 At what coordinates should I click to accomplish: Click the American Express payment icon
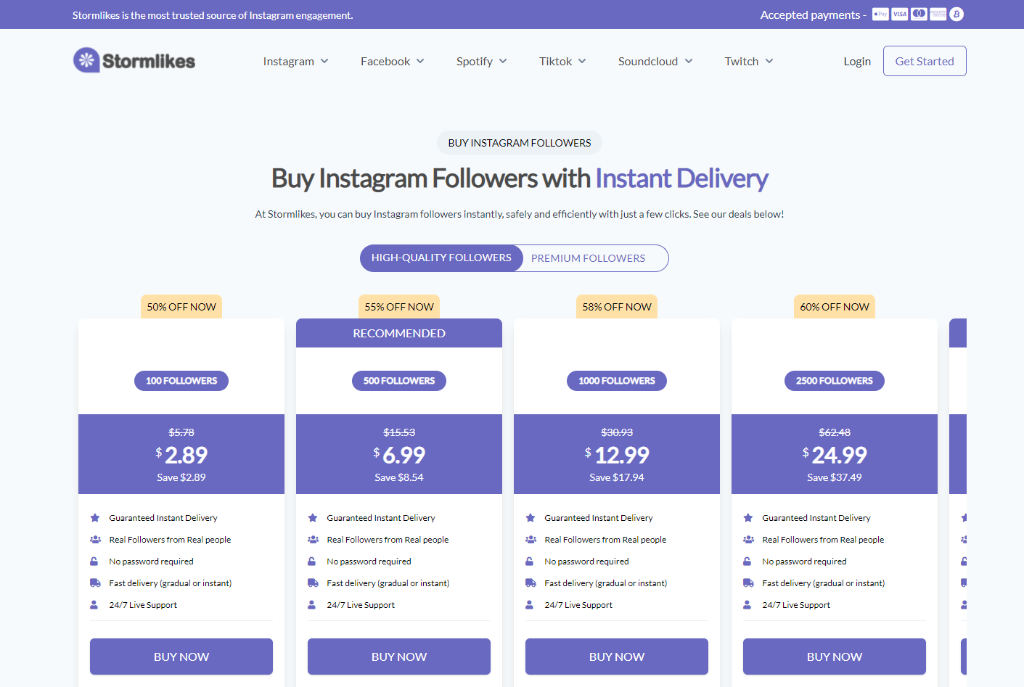click(938, 14)
